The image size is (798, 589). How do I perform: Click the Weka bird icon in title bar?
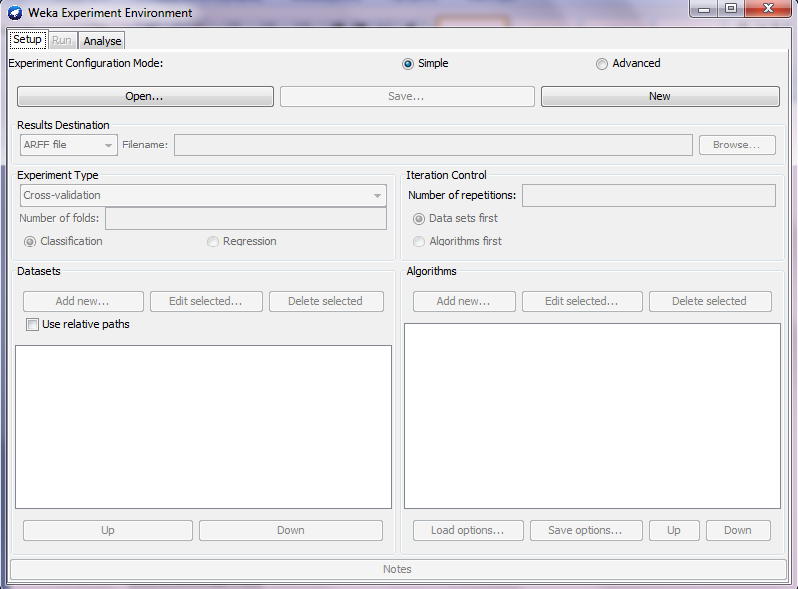click(15, 13)
